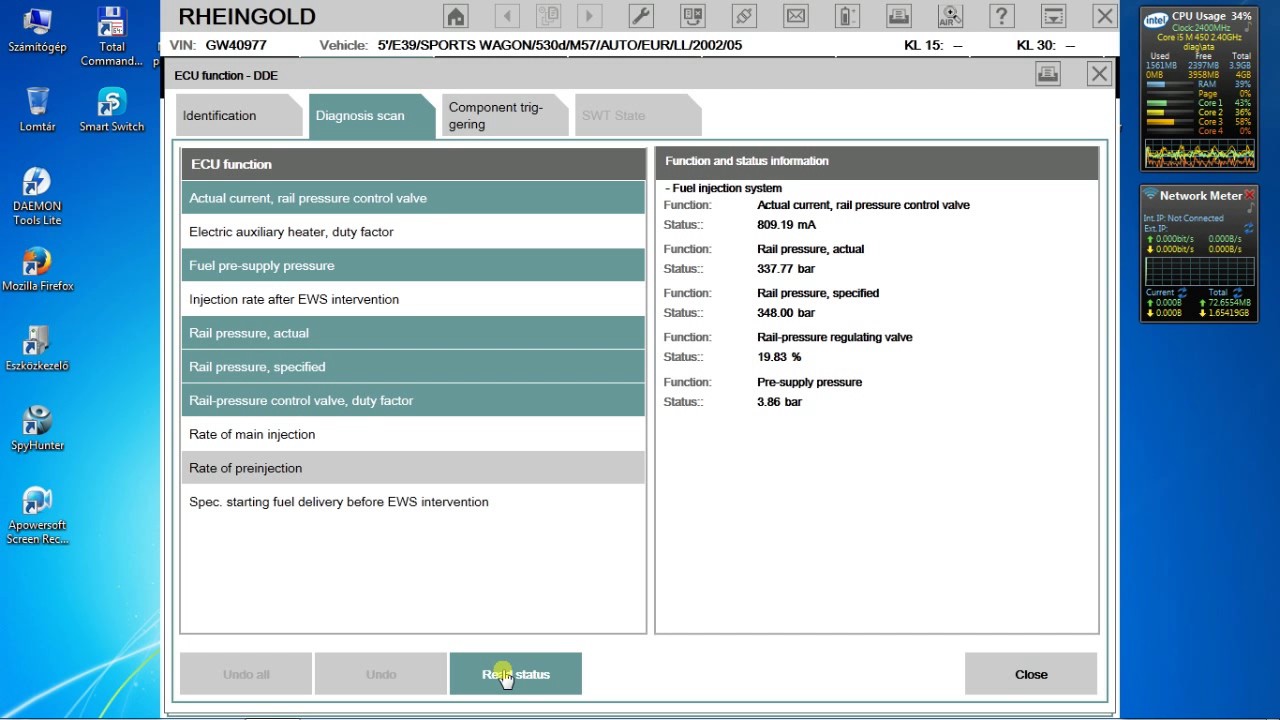Launch SpyHunter from desktop
Image resolution: width=1280 pixels, height=720 pixels.
coord(37,429)
